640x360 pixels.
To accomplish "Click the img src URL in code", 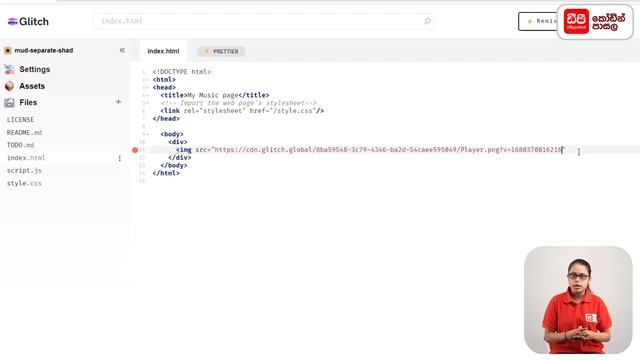I will 388,150.
